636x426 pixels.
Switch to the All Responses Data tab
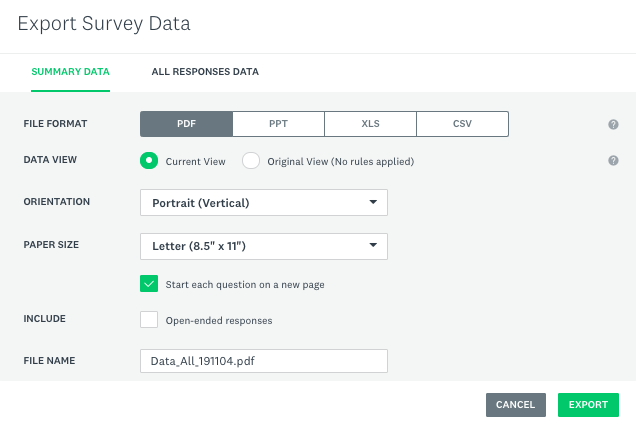205,72
